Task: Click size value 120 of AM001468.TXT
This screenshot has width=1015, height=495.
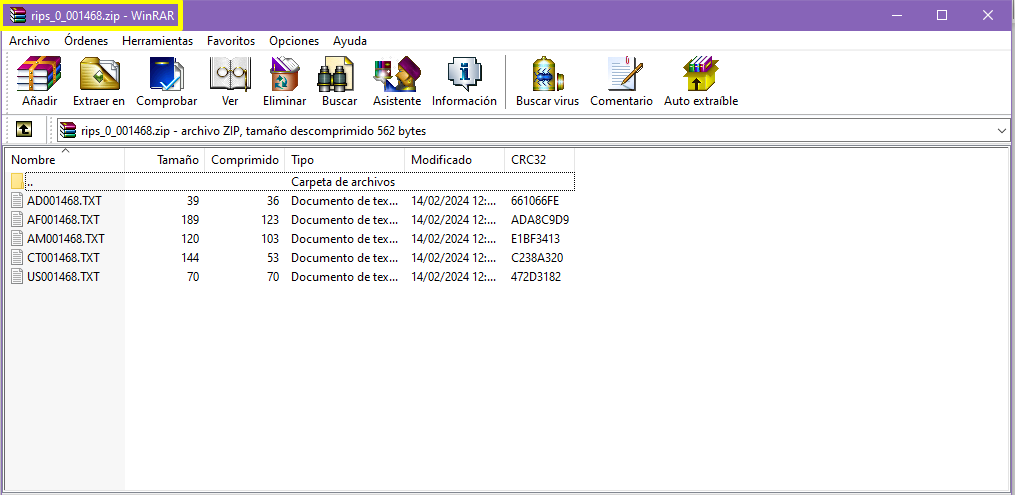Action: (190, 239)
